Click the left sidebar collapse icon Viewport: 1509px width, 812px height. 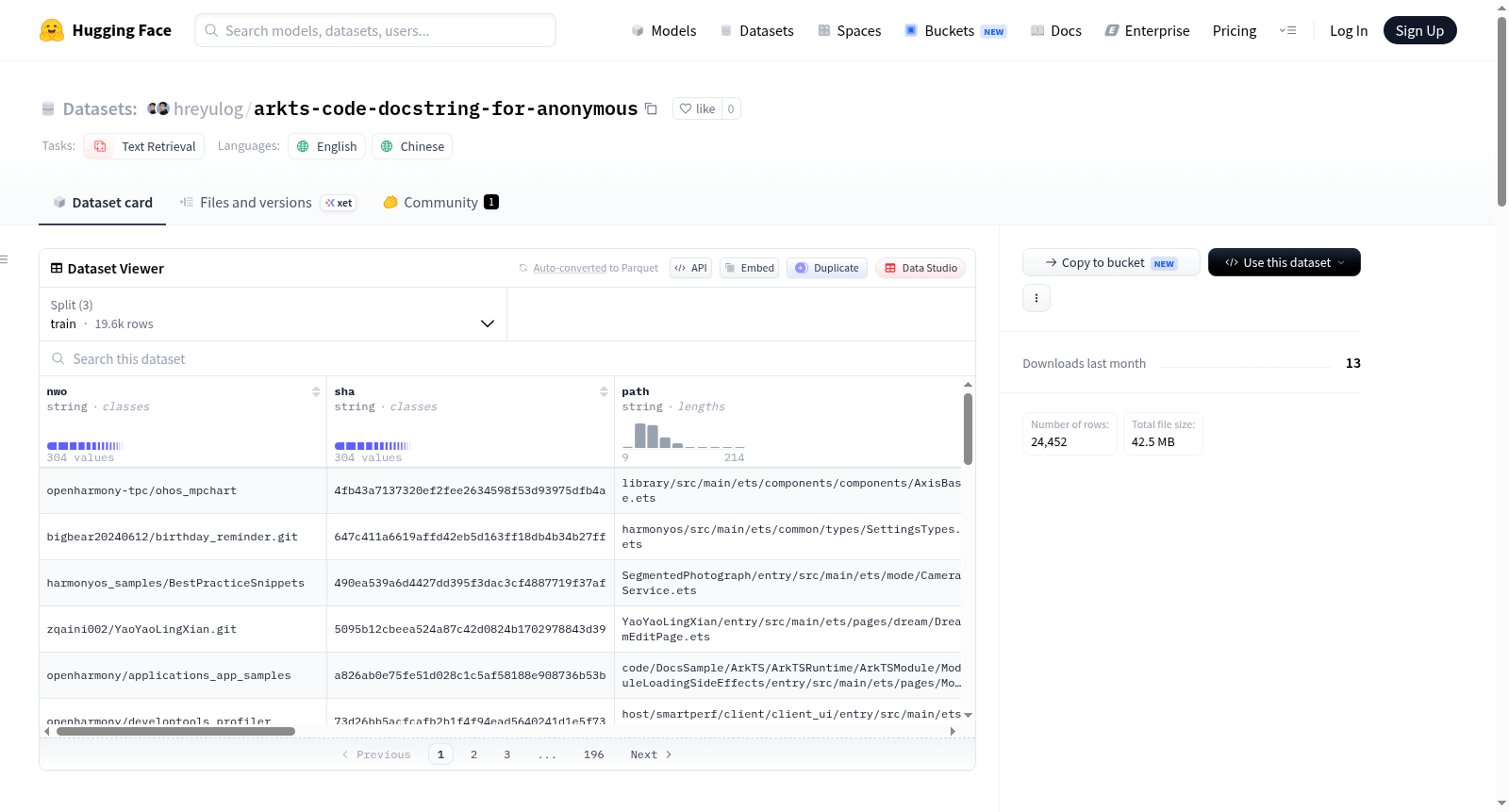4,259
